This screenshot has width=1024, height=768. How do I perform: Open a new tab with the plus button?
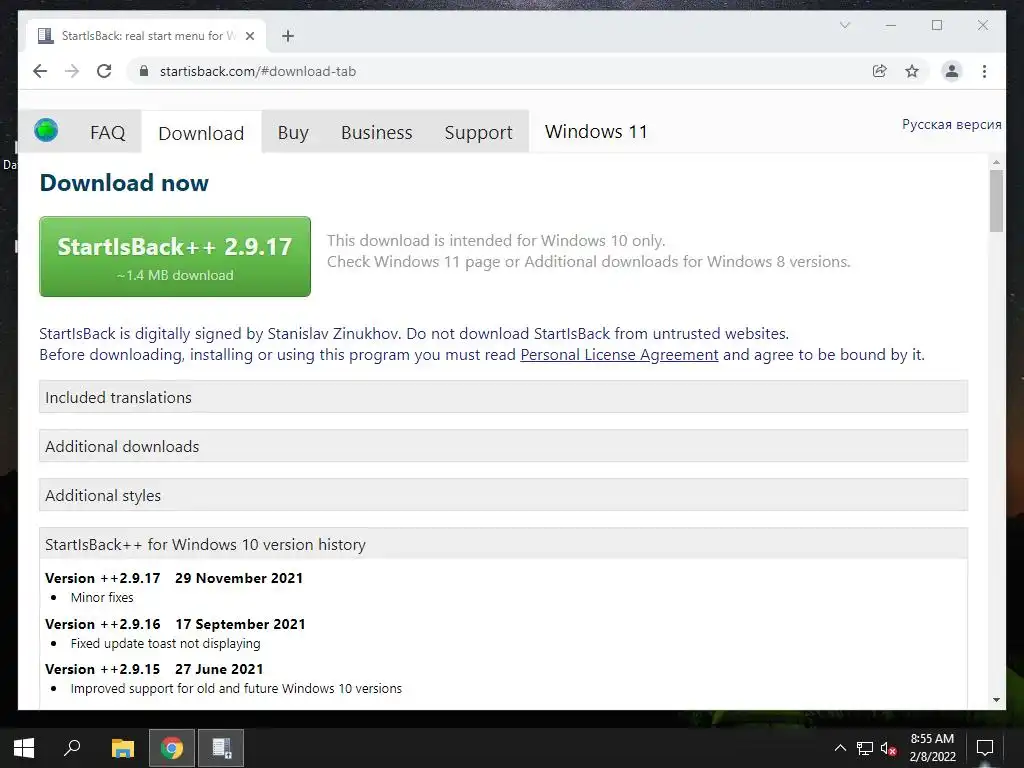pyautogui.click(x=288, y=36)
